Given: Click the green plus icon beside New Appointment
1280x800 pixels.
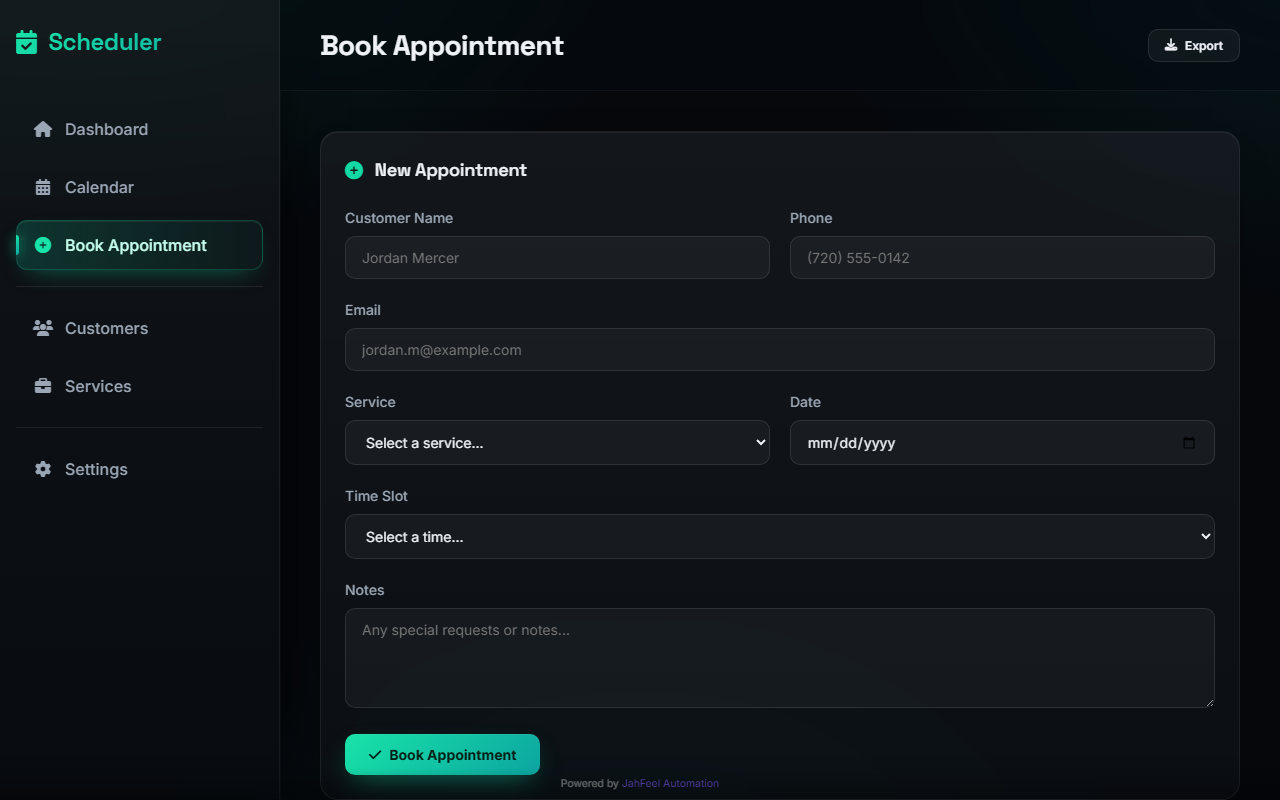Looking at the screenshot, I should pos(354,170).
